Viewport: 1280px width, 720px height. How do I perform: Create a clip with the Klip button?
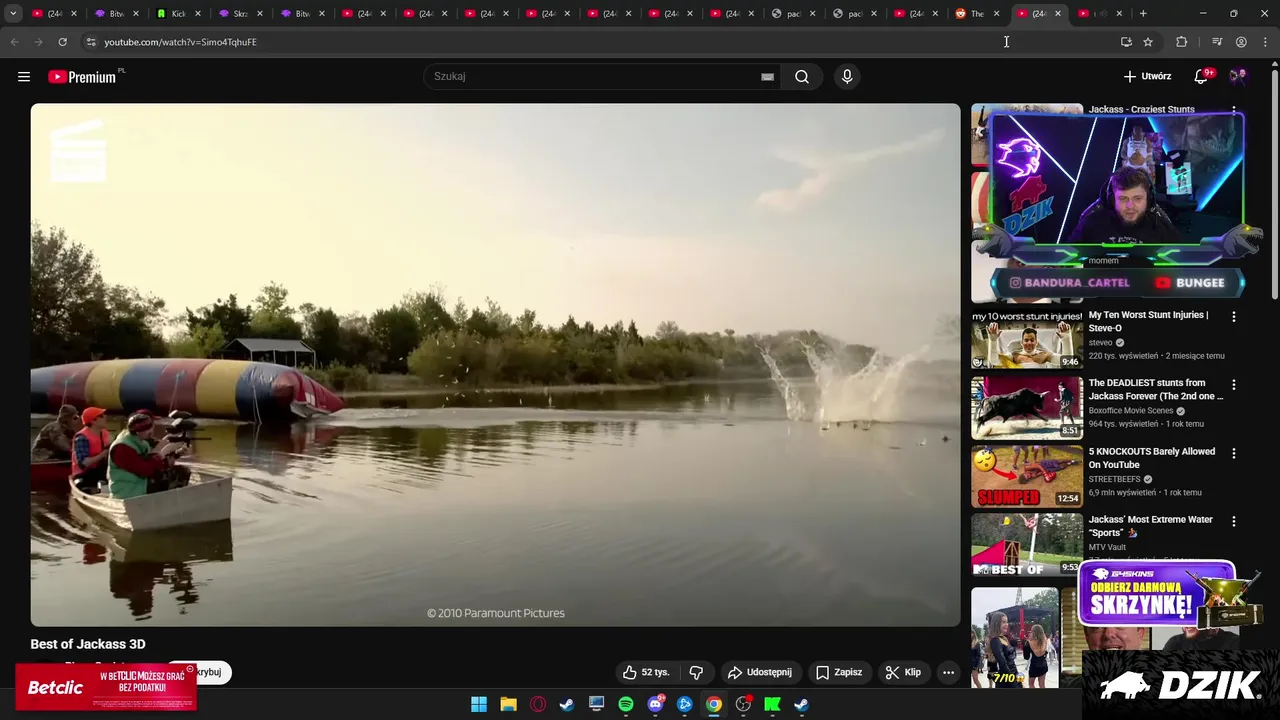pos(903,672)
